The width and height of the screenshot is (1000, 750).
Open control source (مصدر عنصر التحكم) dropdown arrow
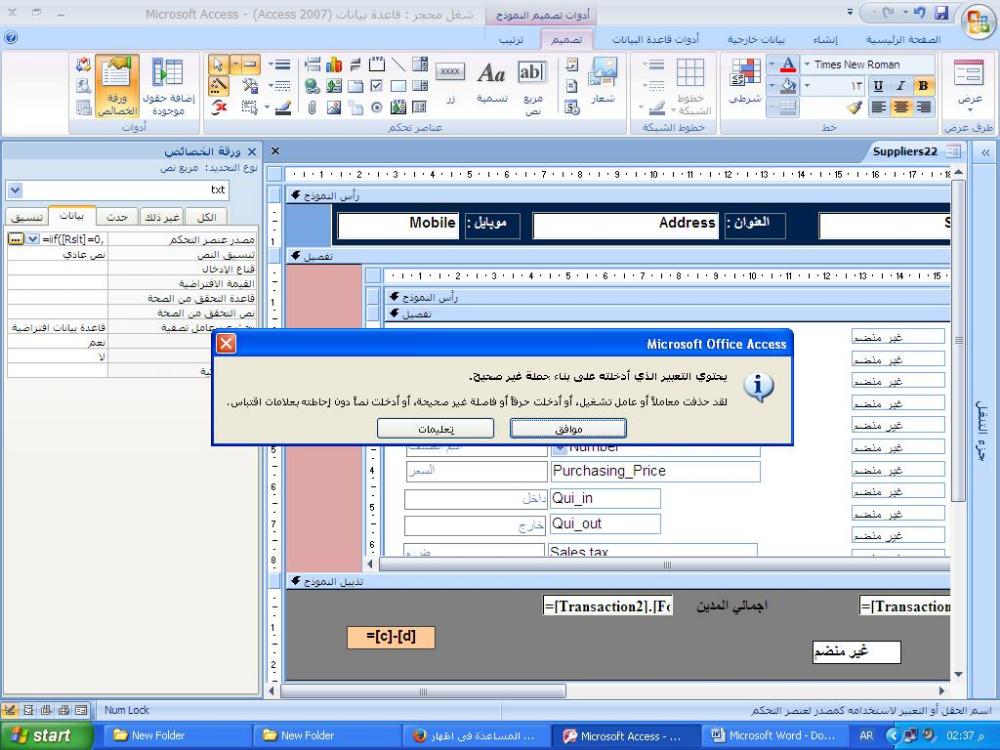[x=33, y=239]
